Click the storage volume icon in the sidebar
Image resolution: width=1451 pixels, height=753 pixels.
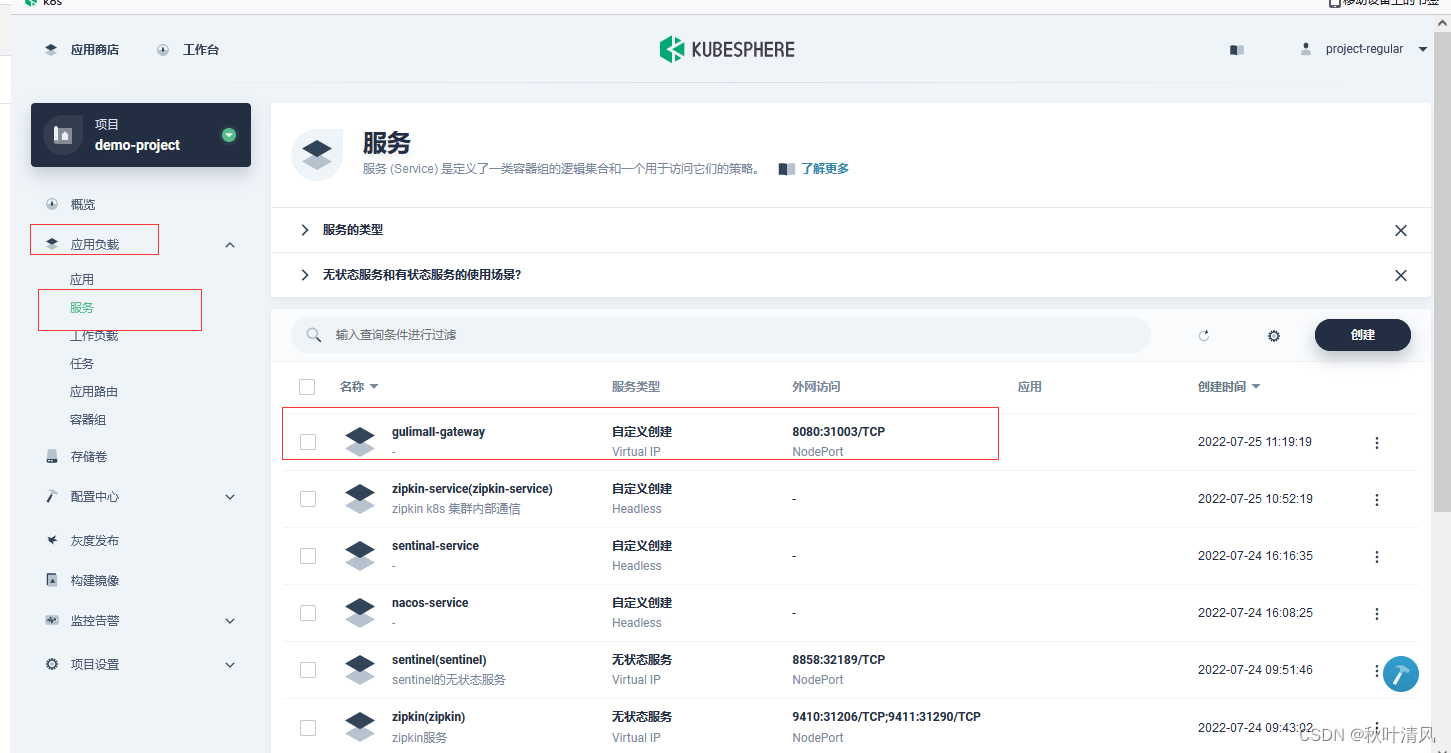(52, 456)
